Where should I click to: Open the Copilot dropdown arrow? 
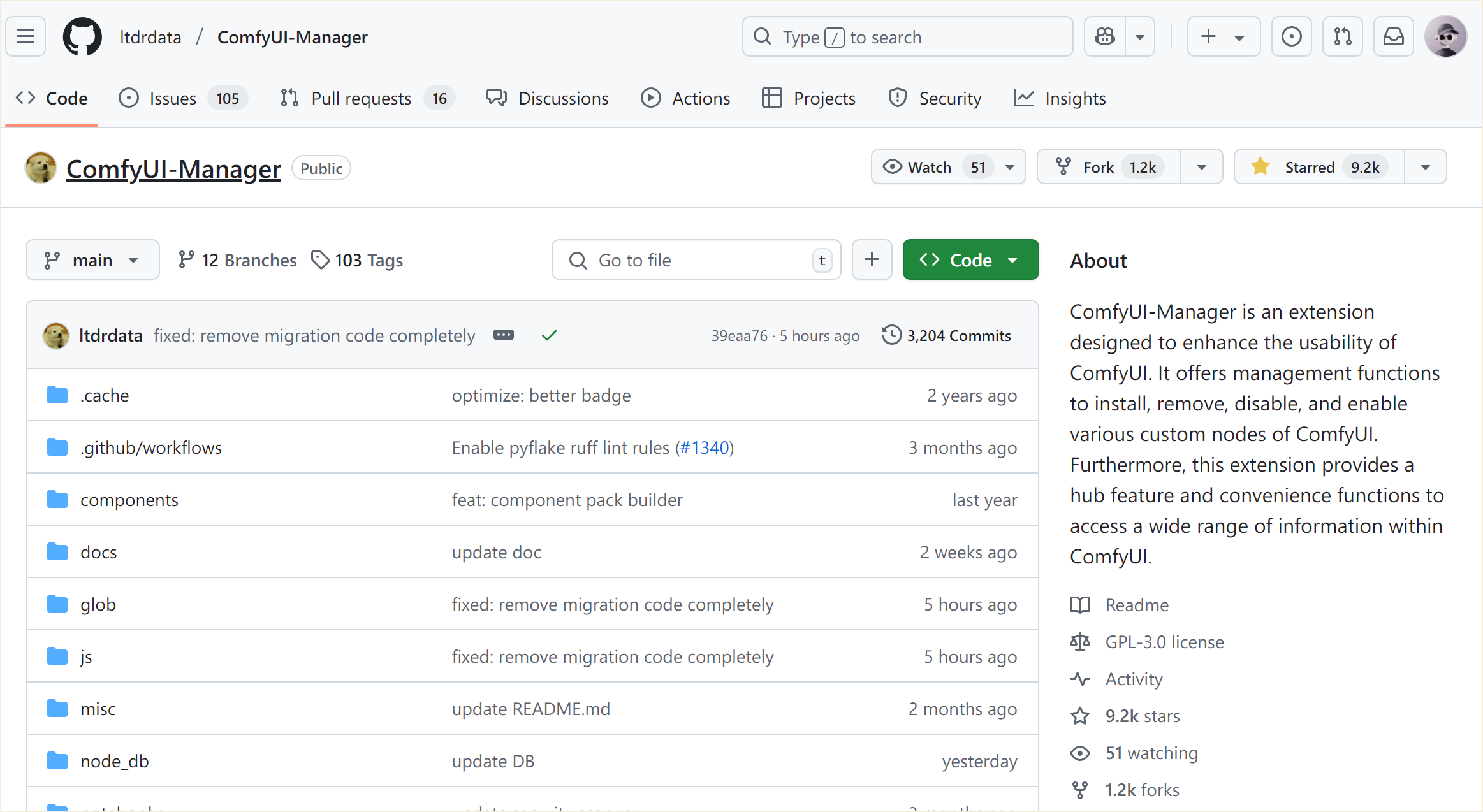coord(1140,36)
